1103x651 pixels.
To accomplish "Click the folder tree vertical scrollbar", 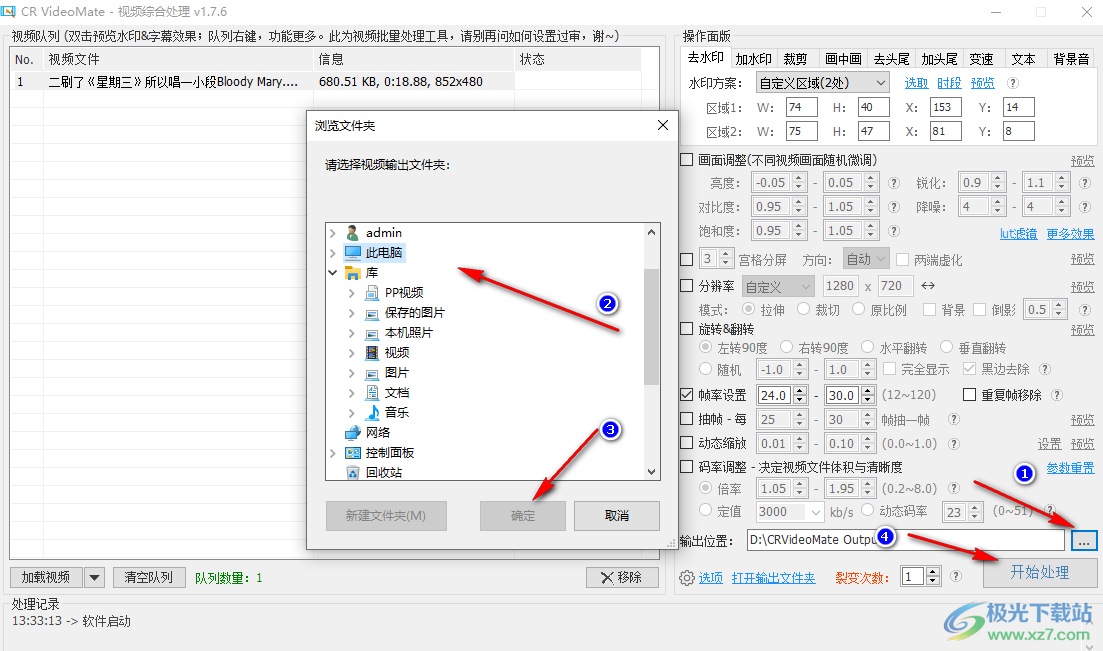I will pos(651,327).
